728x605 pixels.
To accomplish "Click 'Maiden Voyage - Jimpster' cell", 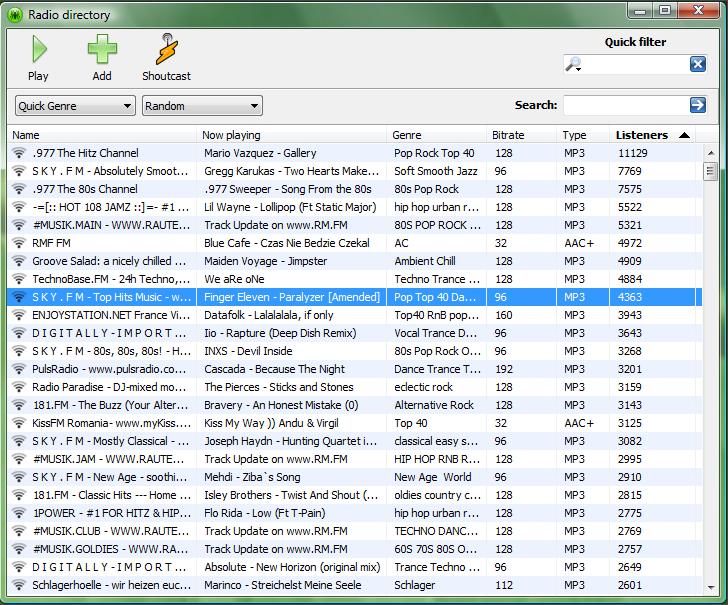I will pos(265,261).
